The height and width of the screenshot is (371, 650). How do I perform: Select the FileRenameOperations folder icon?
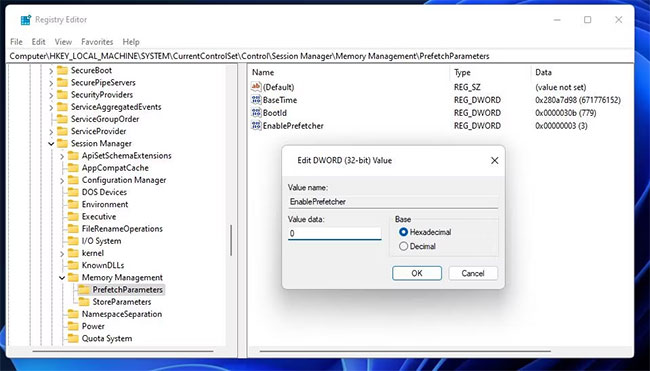pyautogui.click(x=73, y=229)
